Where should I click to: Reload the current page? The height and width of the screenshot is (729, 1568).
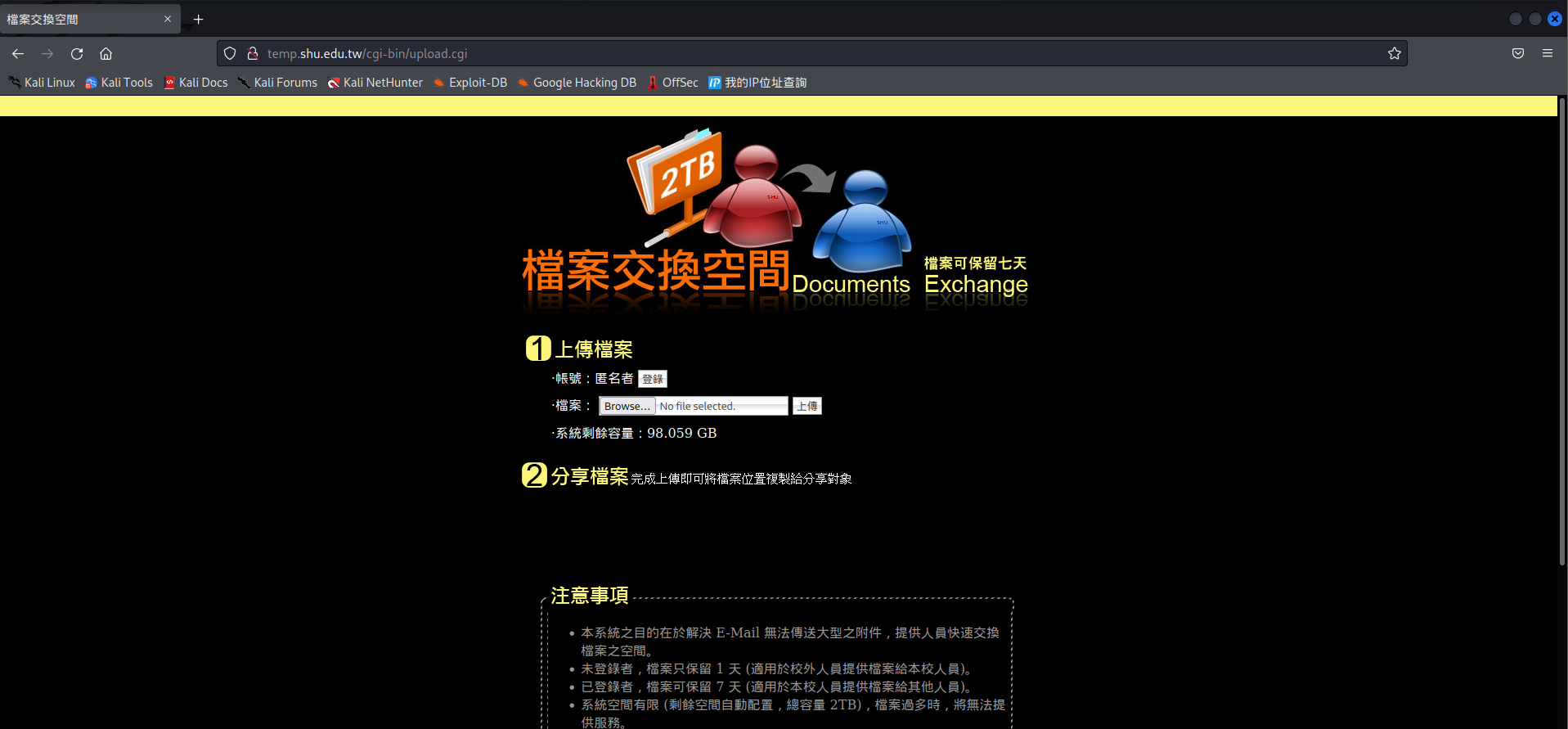[x=77, y=54]
